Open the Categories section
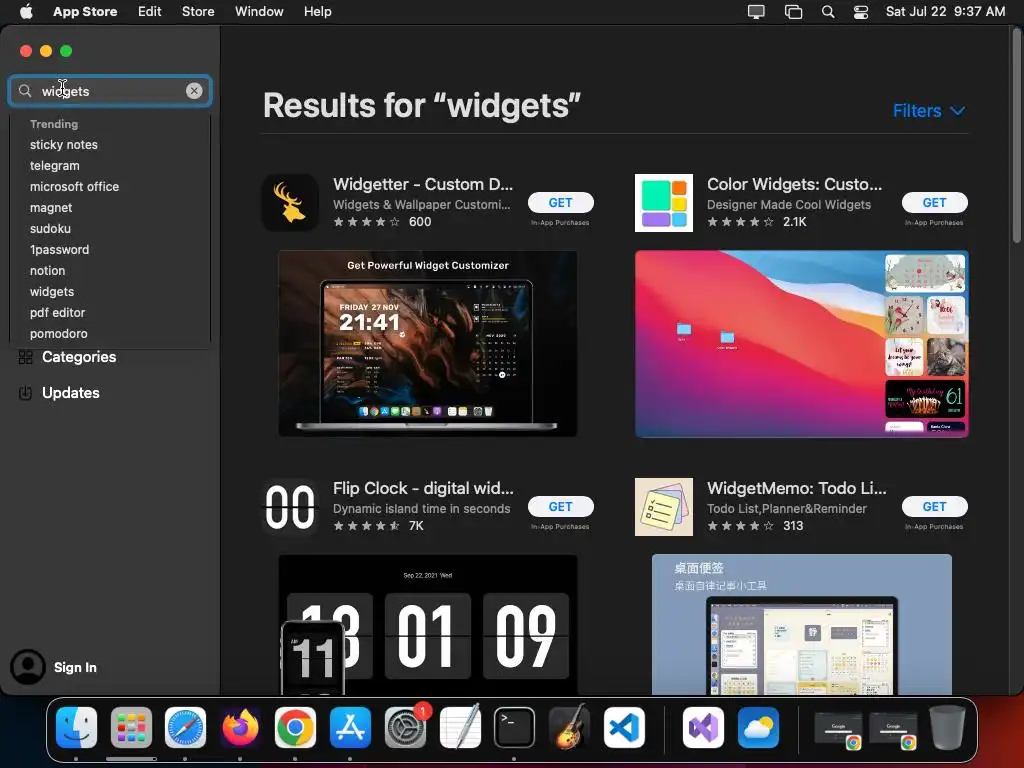Screen dimensions: 1024x768 coord(79,357)
